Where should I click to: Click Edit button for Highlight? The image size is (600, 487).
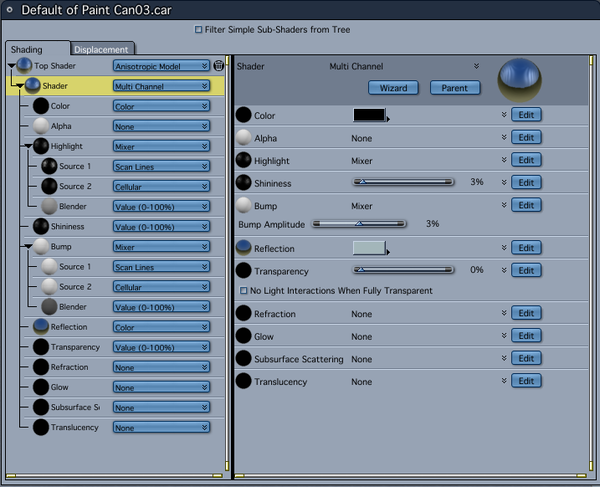point(526,160)
